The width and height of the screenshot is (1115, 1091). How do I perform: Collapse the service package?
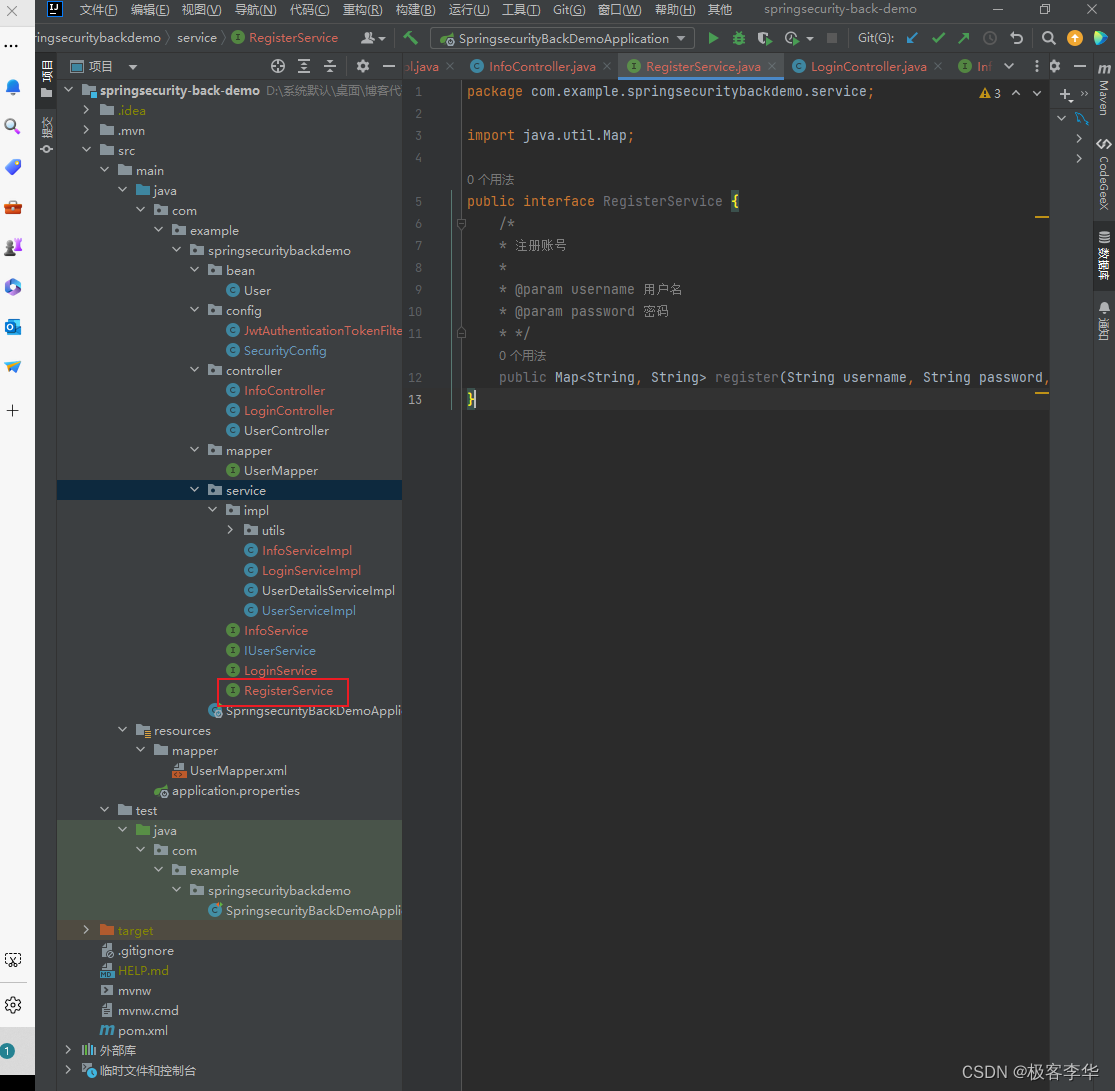195,490
